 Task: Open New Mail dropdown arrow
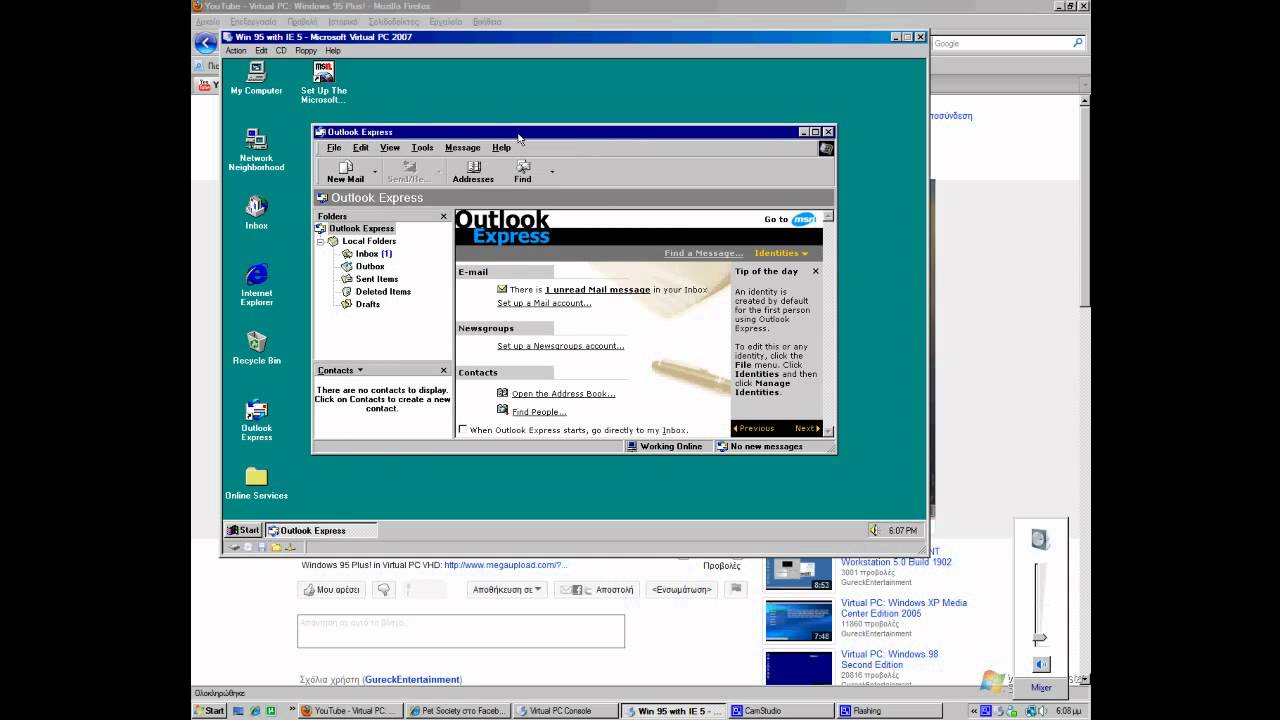click(x=375, y=172)
